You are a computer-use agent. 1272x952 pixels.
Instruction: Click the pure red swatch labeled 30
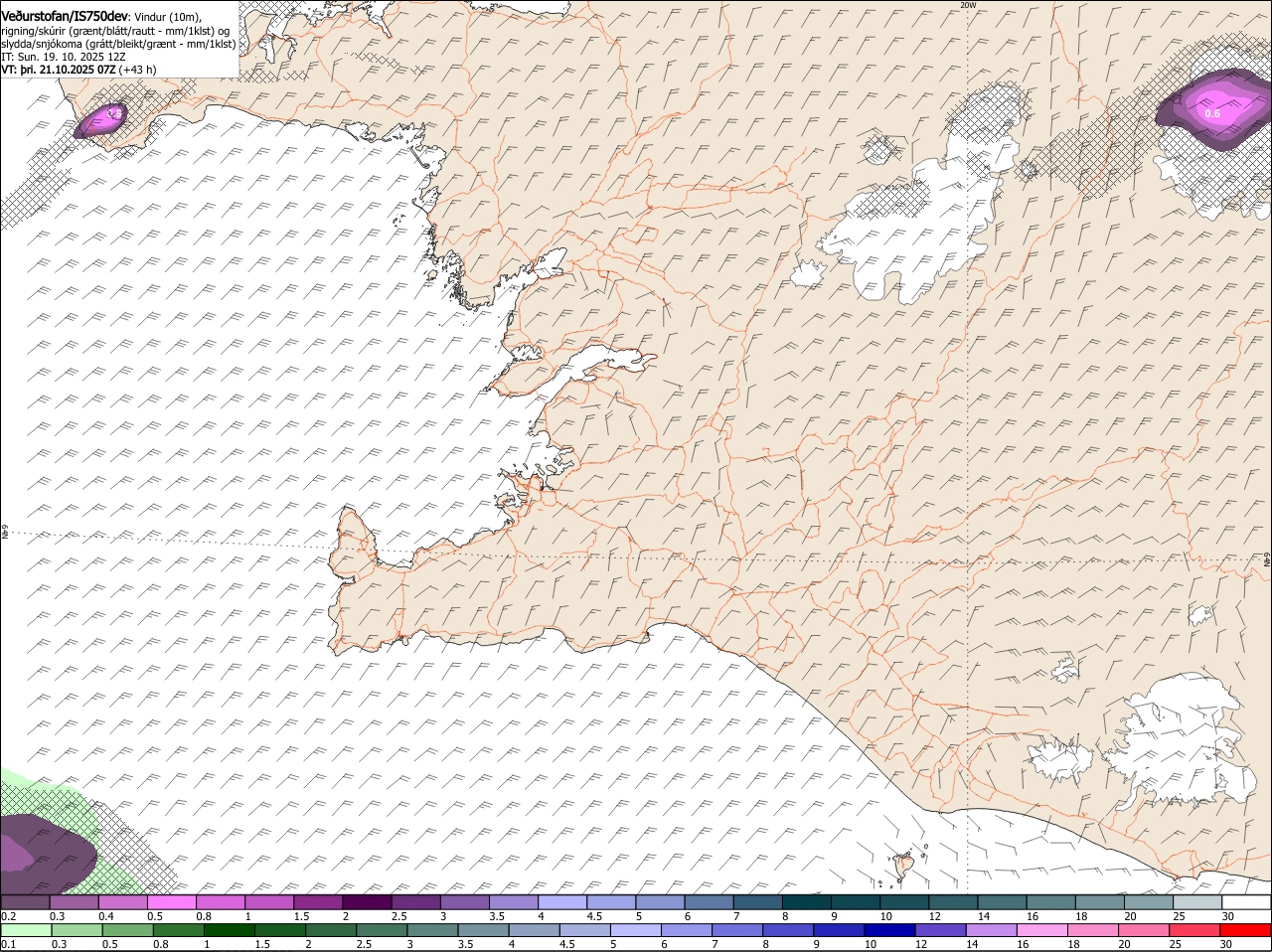pyautogui.click(x=1246, y=929)
